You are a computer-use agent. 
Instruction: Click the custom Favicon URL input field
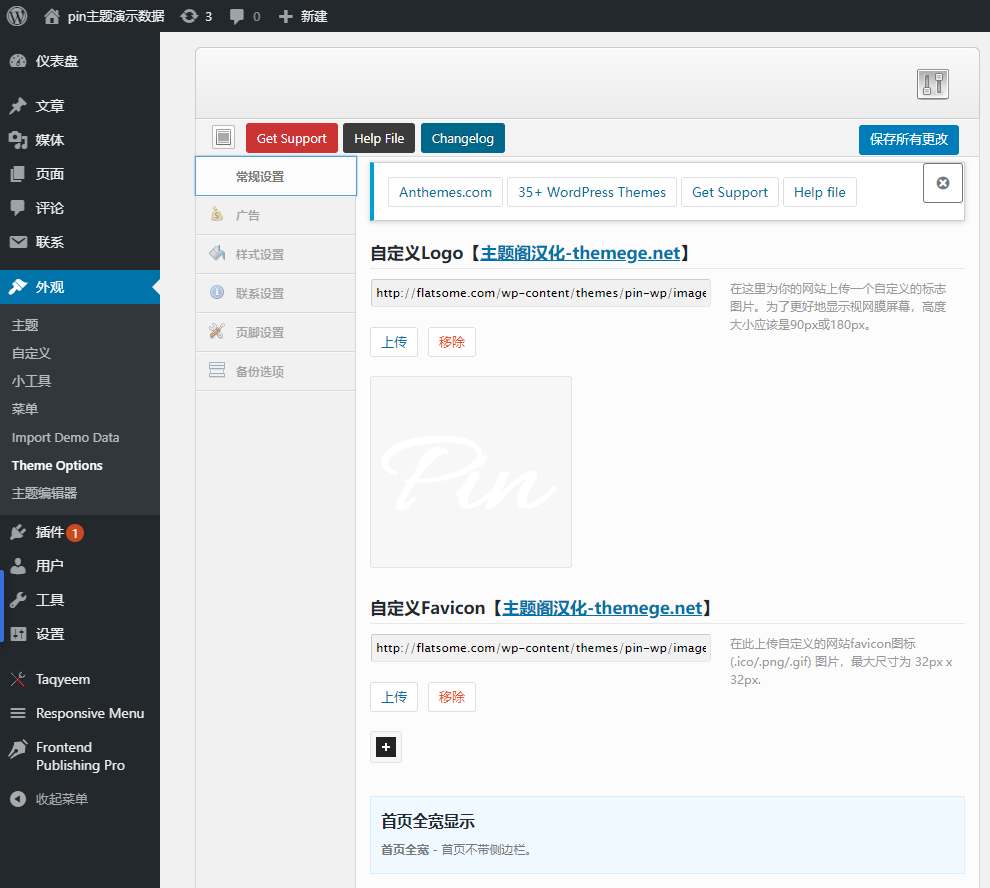(x=540, y=648)
